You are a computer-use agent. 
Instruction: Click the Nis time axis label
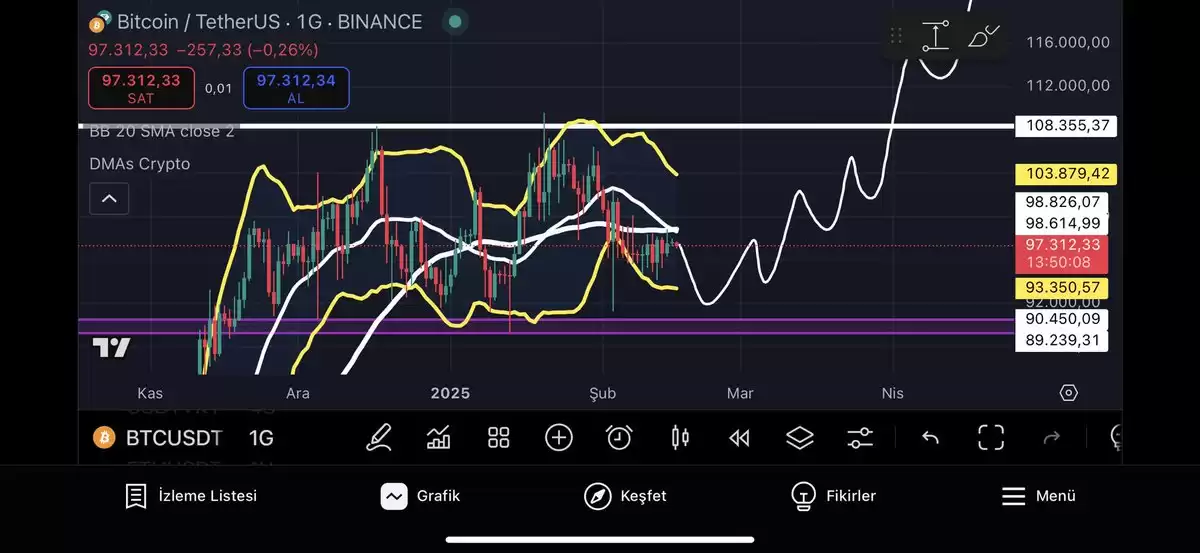click(x=892, y=393)
